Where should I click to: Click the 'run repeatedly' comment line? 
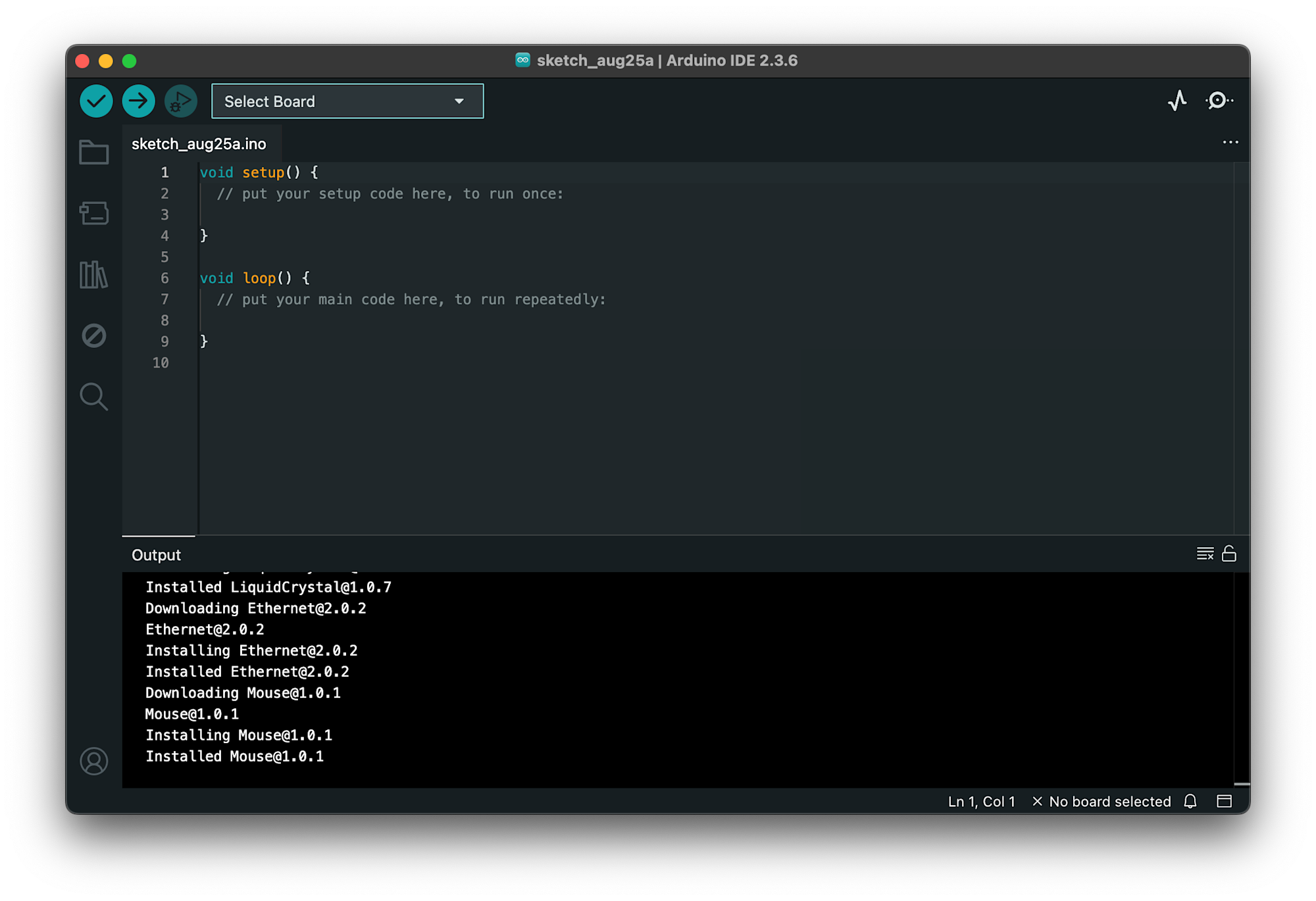411,299
